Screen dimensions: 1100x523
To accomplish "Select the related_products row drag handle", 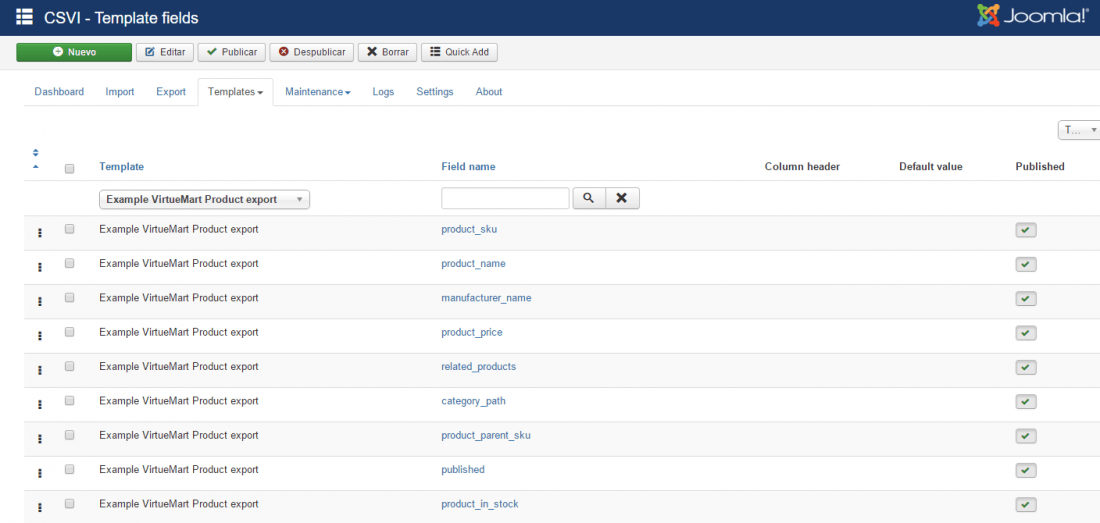I will (x=40, y=370).
